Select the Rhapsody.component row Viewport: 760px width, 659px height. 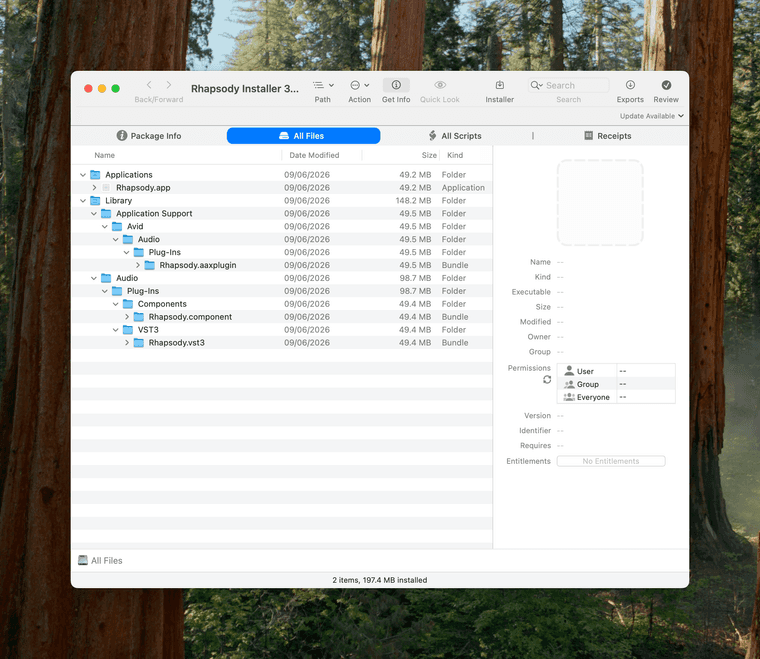click(x=282, y=317)
